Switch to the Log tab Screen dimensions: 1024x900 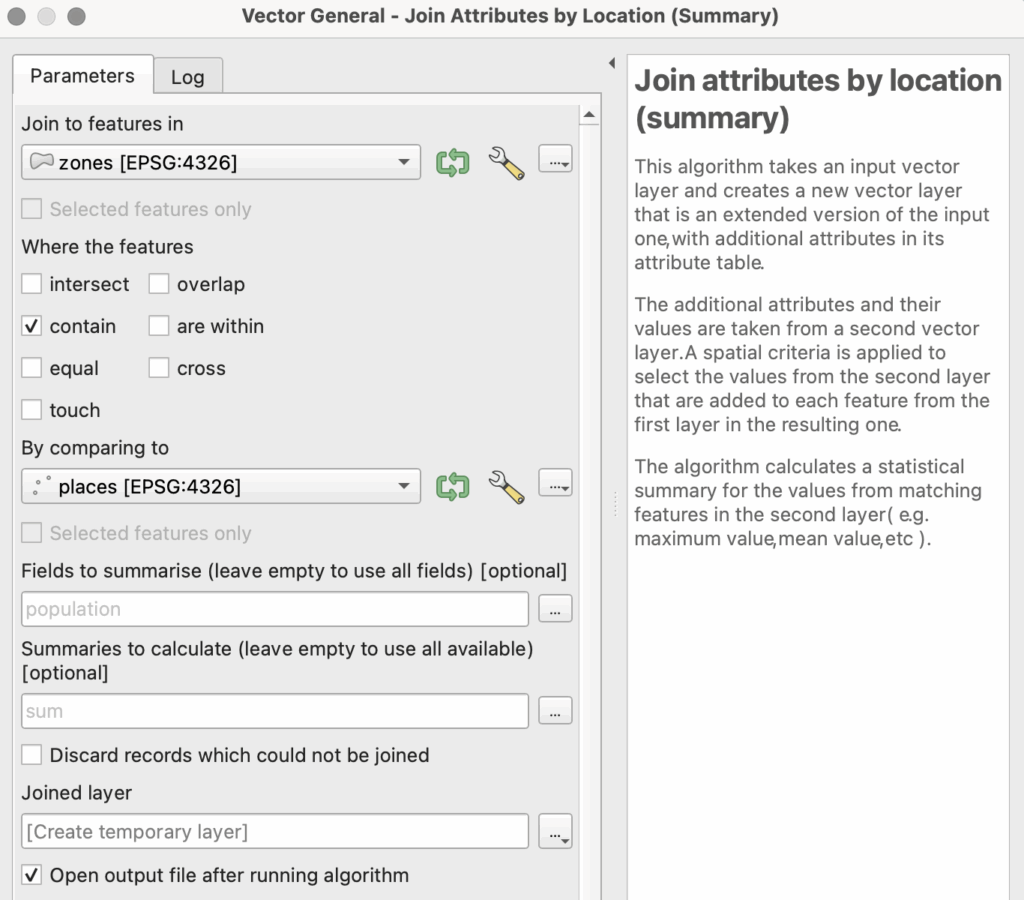pyautogui.click(x=187, y=77)
